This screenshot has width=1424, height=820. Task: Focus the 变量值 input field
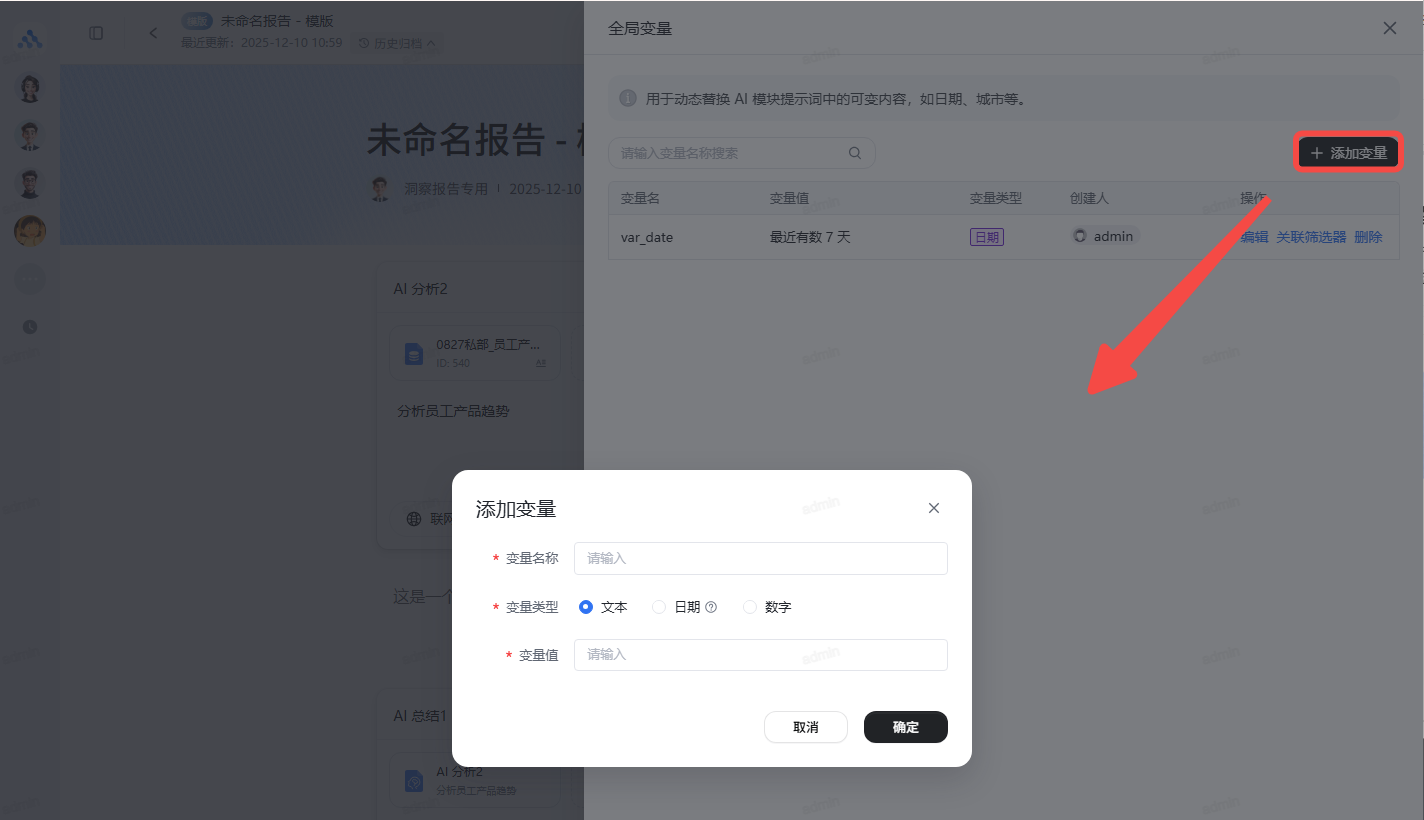761,655
